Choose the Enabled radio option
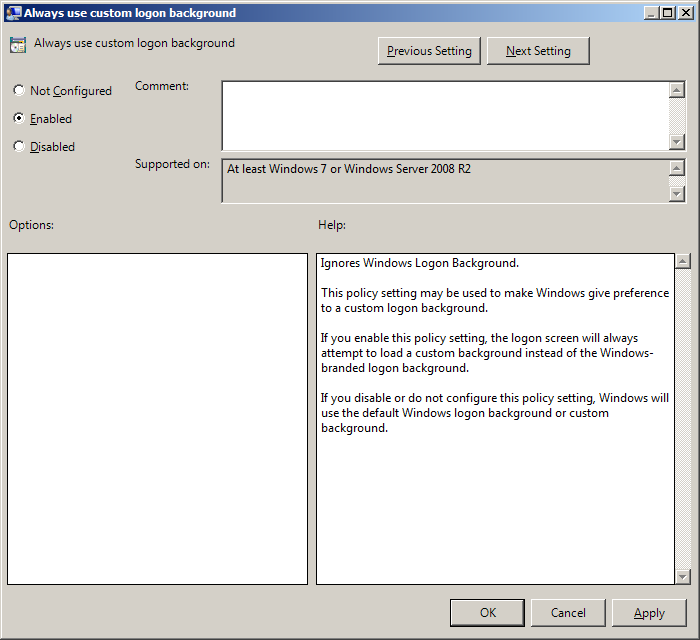Screen dimensions: 700x640 click(19, 118)
